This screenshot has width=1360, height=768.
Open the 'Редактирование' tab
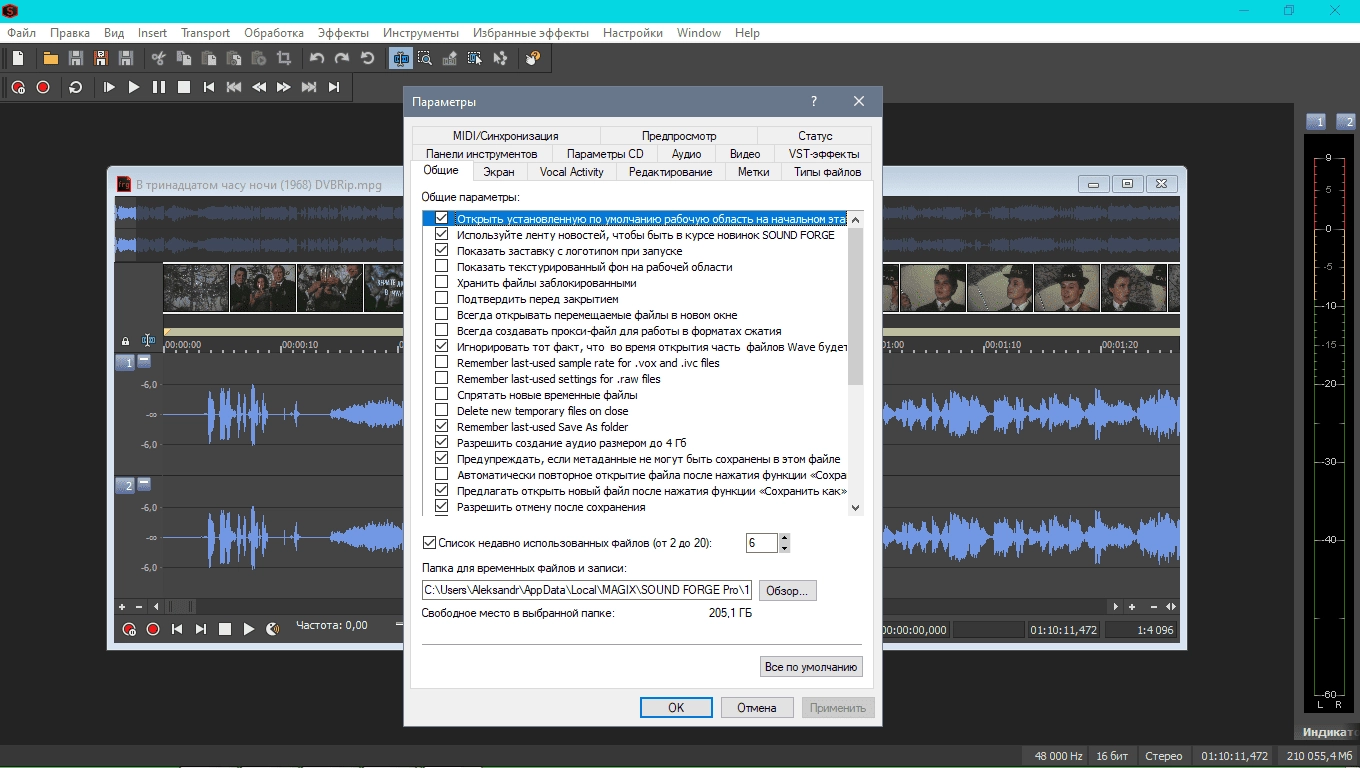click(670, 172)
